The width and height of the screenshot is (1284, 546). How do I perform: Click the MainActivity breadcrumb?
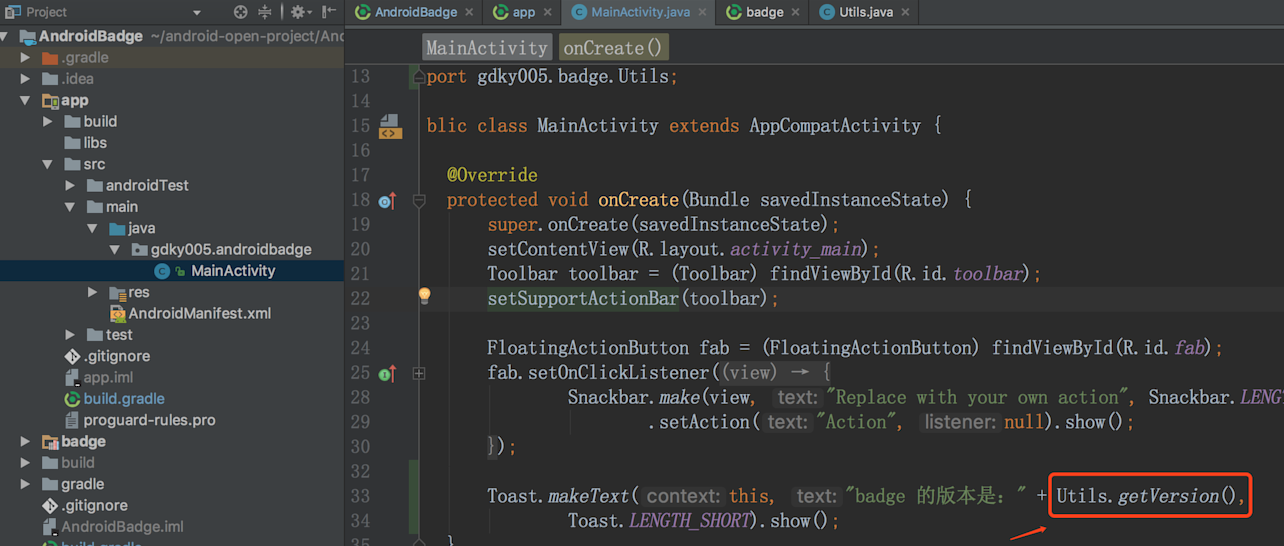(487, 48)
